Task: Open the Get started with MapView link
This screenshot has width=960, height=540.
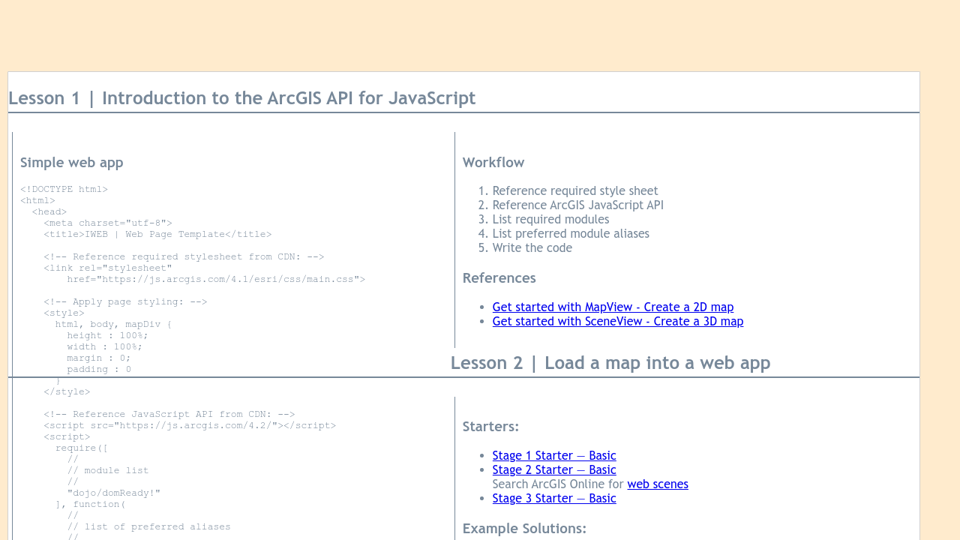Action: [x=612, y=307]
